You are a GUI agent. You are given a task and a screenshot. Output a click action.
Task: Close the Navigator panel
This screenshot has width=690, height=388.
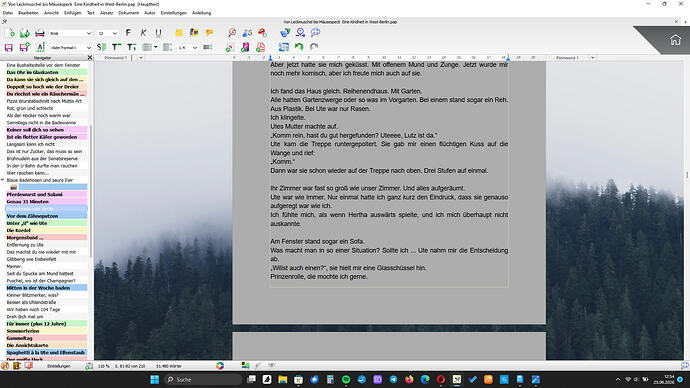(x=90, y=58)
